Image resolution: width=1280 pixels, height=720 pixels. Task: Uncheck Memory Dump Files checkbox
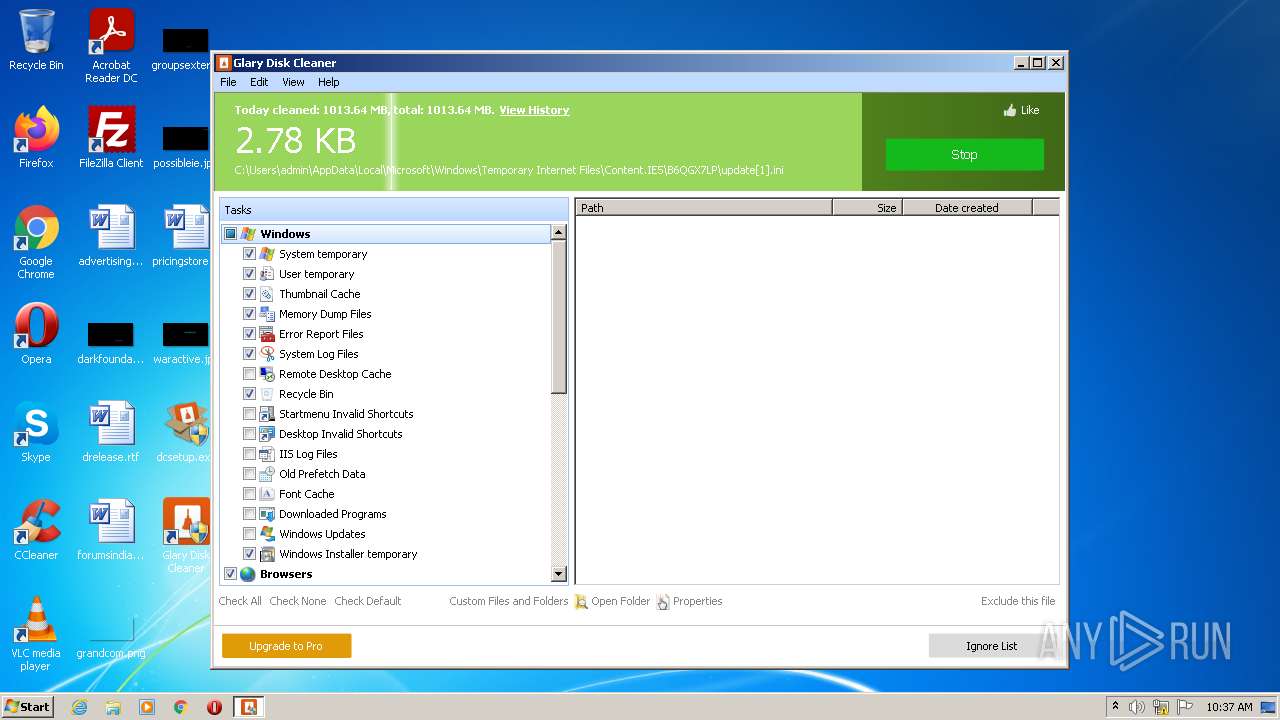249,314
